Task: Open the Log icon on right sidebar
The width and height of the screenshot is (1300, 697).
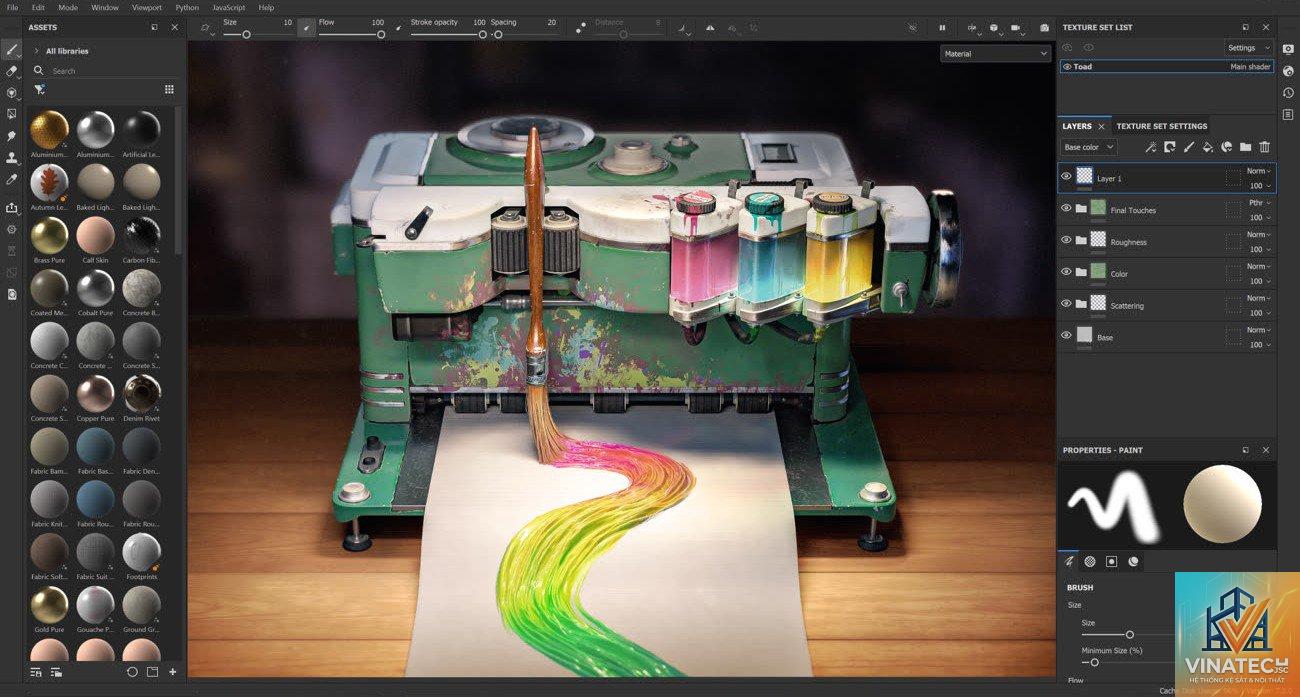Action: point(1289,114)
